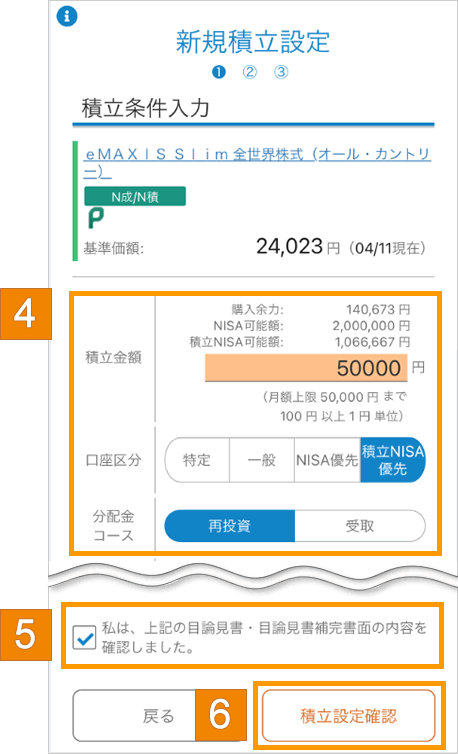
Task: Click the 積立設定確認 button
Action: (349, 716)
